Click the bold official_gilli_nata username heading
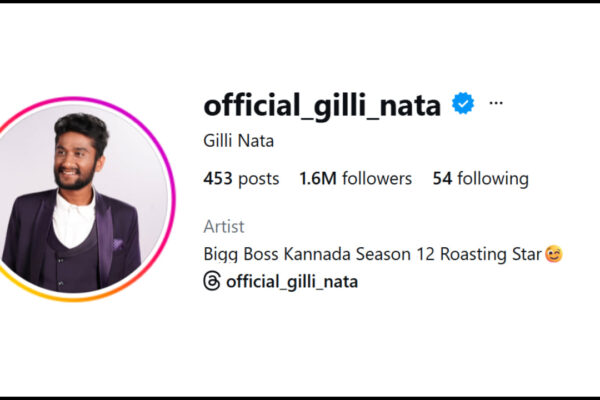Image resolution: width=600 pixels, height=400 pixels. [322, 103]
